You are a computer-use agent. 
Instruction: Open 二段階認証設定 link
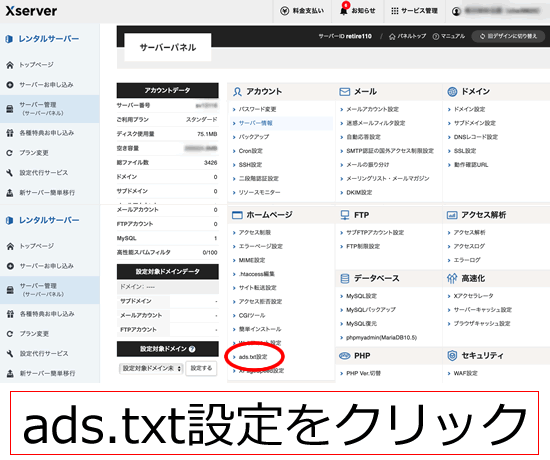tap(259, 179)
